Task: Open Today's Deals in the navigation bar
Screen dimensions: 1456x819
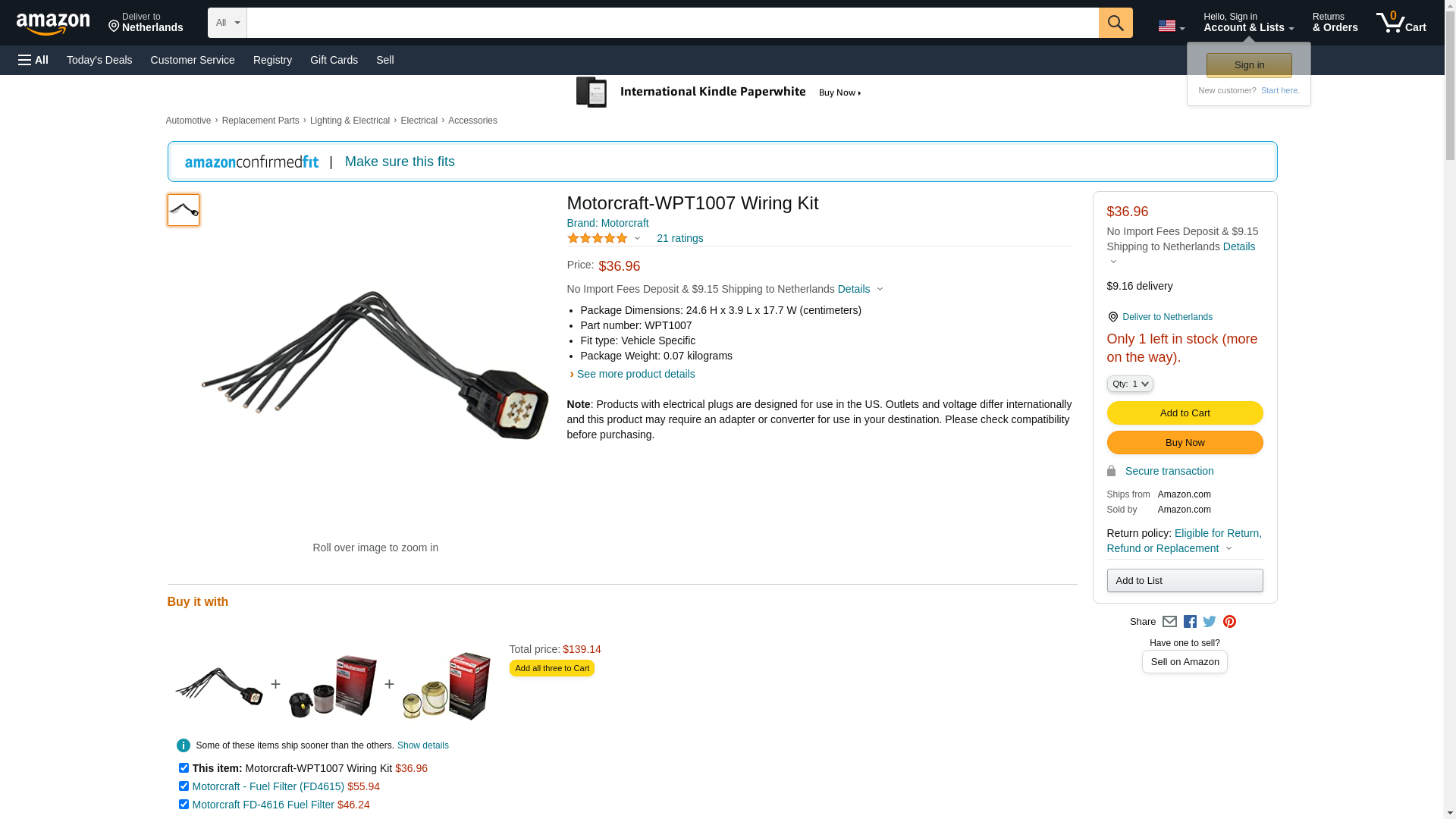Action: (99, 60)
